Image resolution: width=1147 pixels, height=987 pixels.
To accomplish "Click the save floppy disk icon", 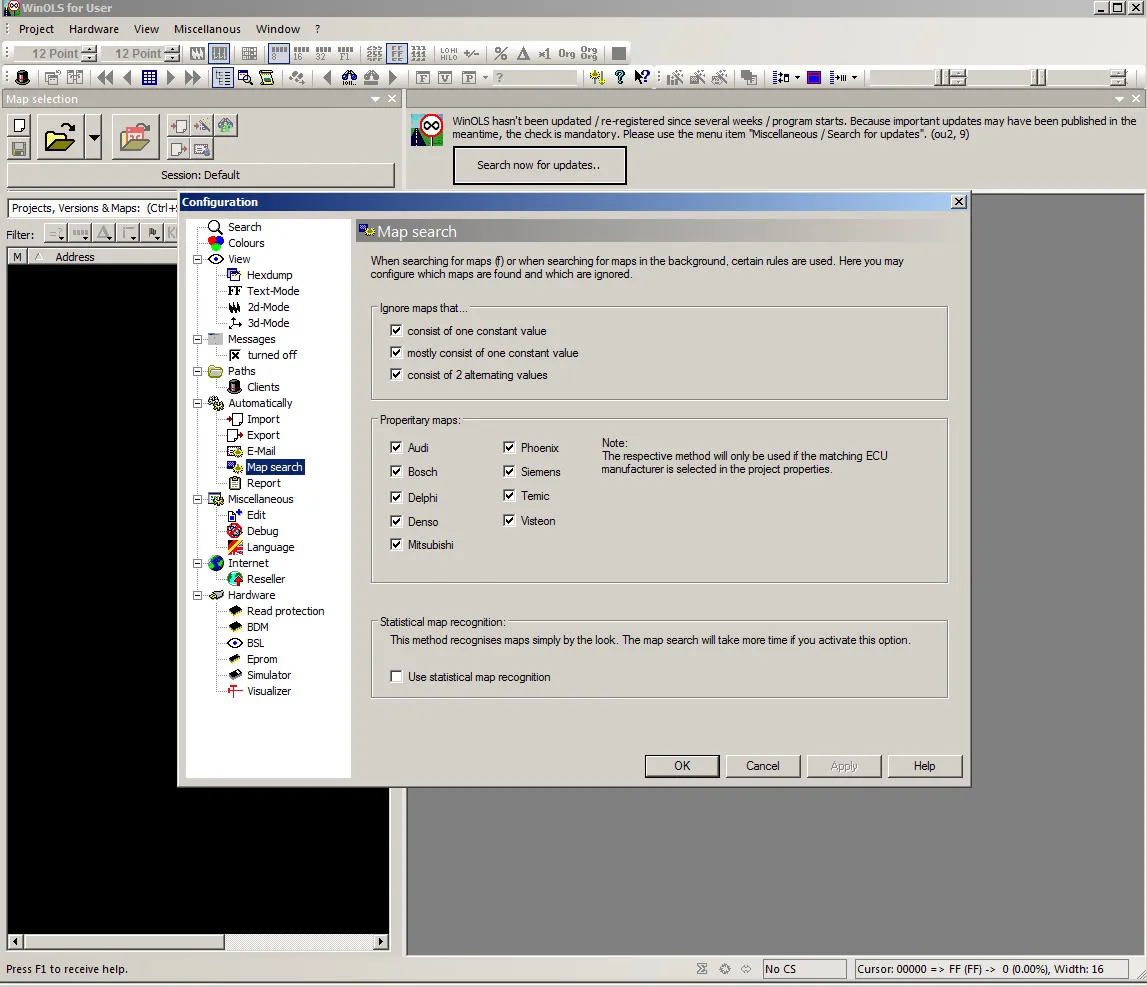I will point(20,149).
